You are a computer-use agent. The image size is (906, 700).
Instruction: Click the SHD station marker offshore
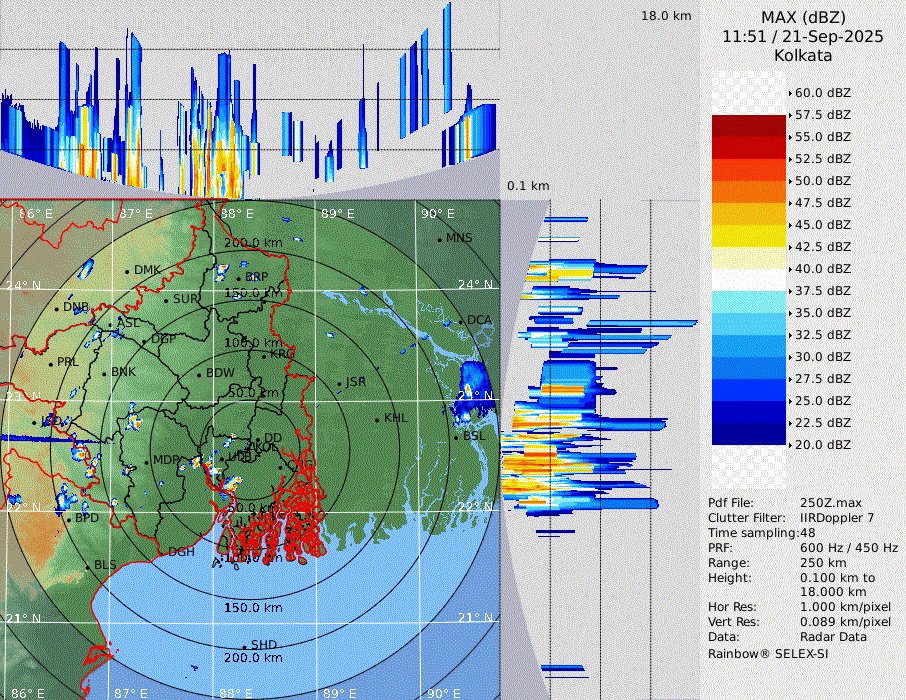click(245, 646)
